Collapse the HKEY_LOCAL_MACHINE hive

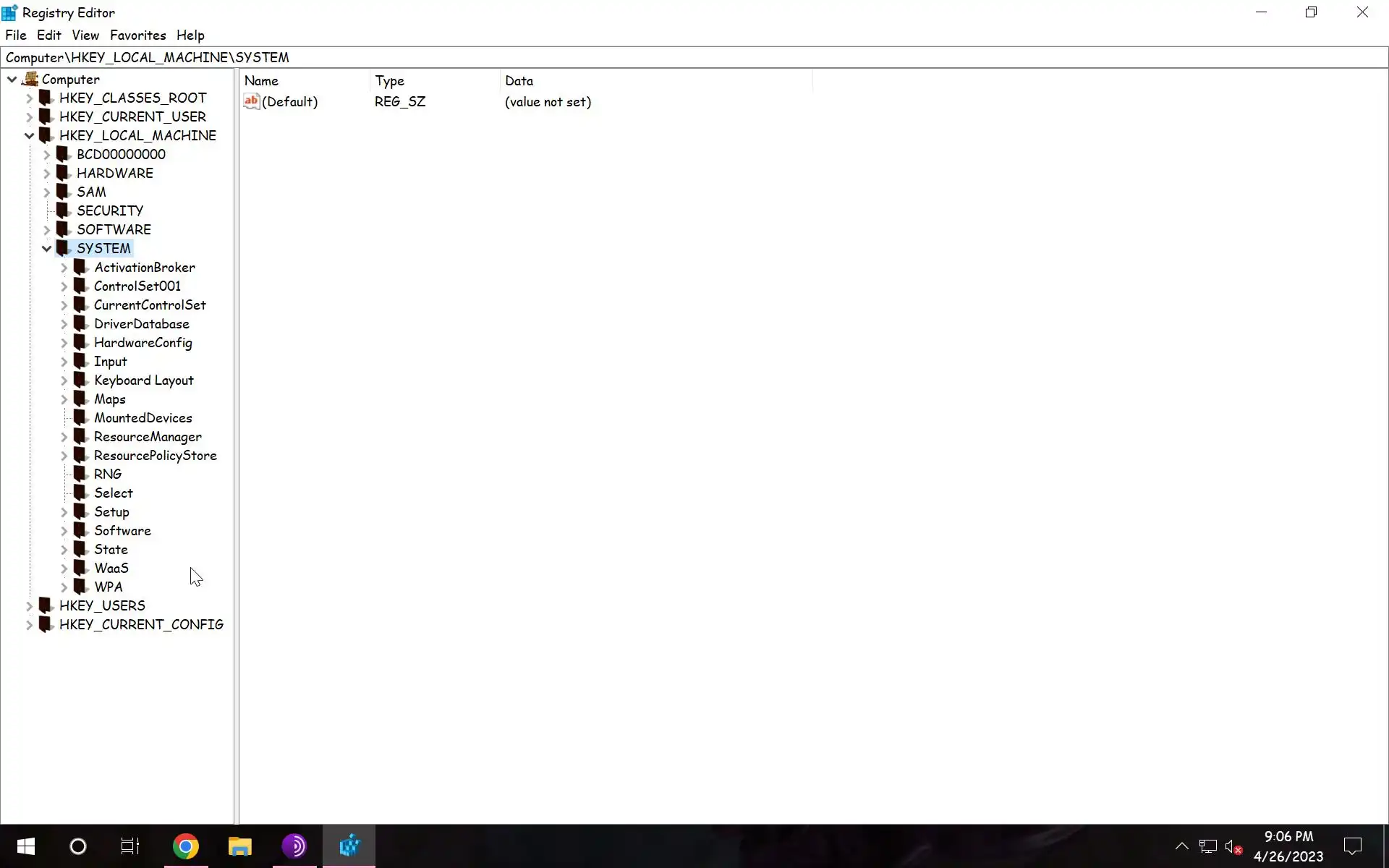(29, 136)
